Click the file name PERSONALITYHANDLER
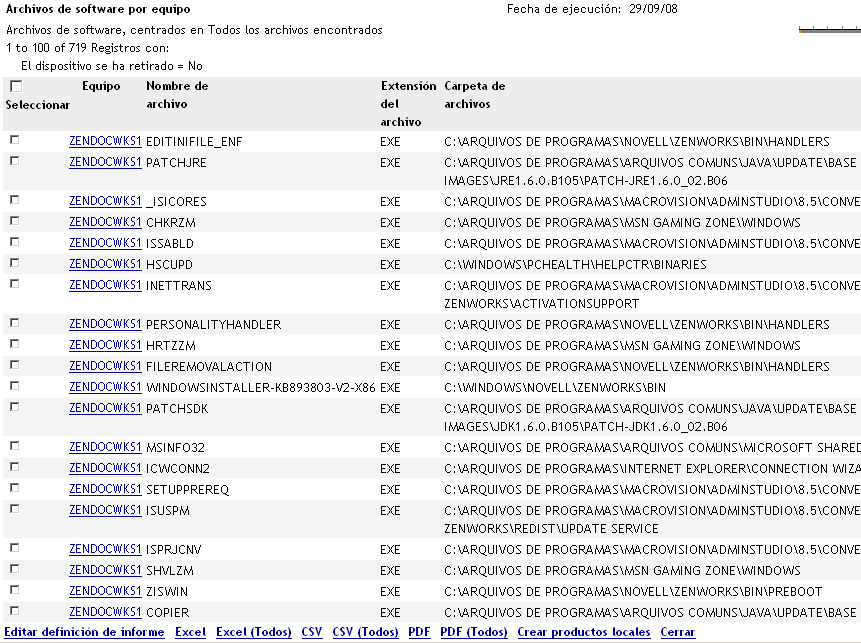 point(214,325)
